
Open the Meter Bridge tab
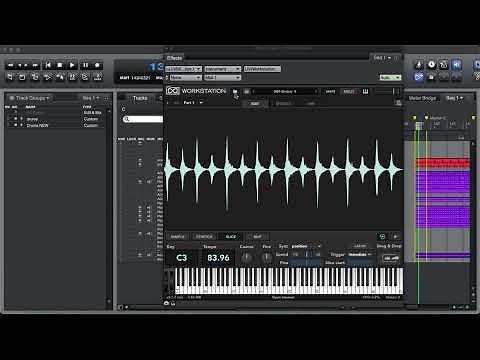[x=422, y=98]
